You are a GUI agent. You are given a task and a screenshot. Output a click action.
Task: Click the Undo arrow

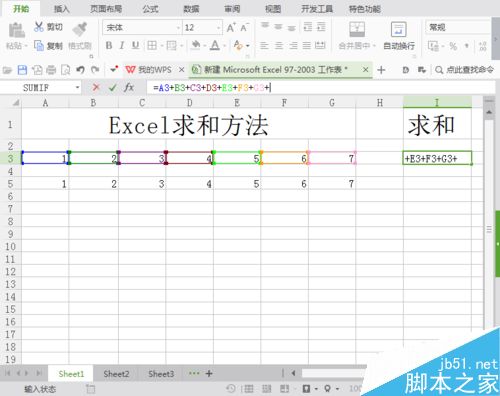pos(80,70)
